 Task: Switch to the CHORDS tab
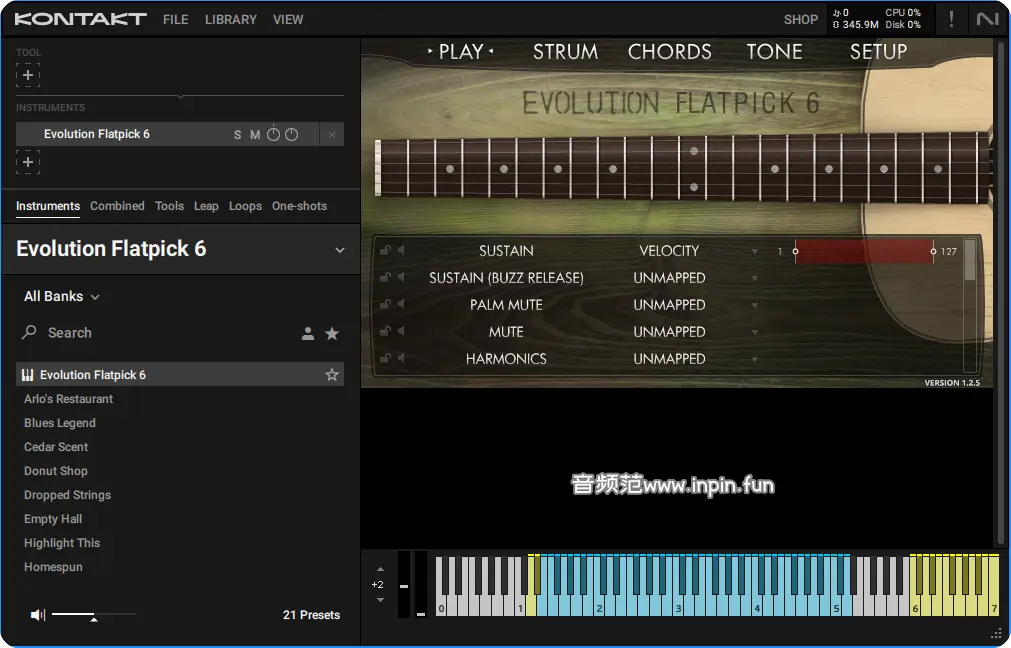coord(669,52)
